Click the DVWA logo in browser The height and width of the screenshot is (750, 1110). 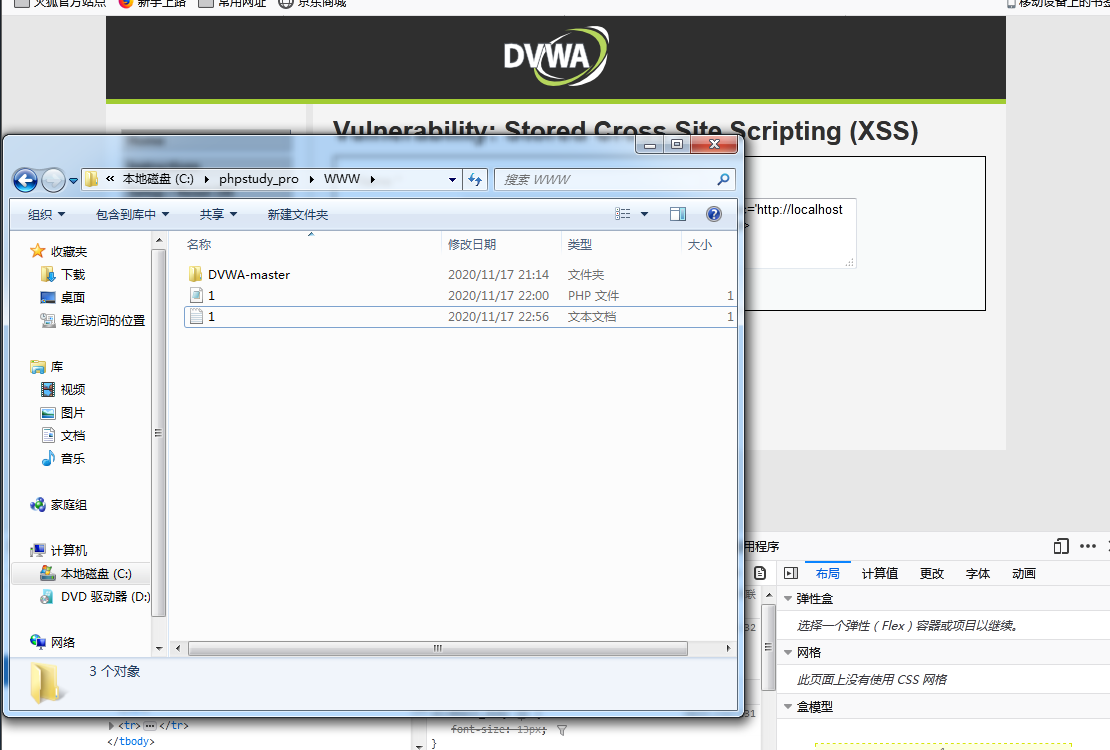tap(556, 56)
